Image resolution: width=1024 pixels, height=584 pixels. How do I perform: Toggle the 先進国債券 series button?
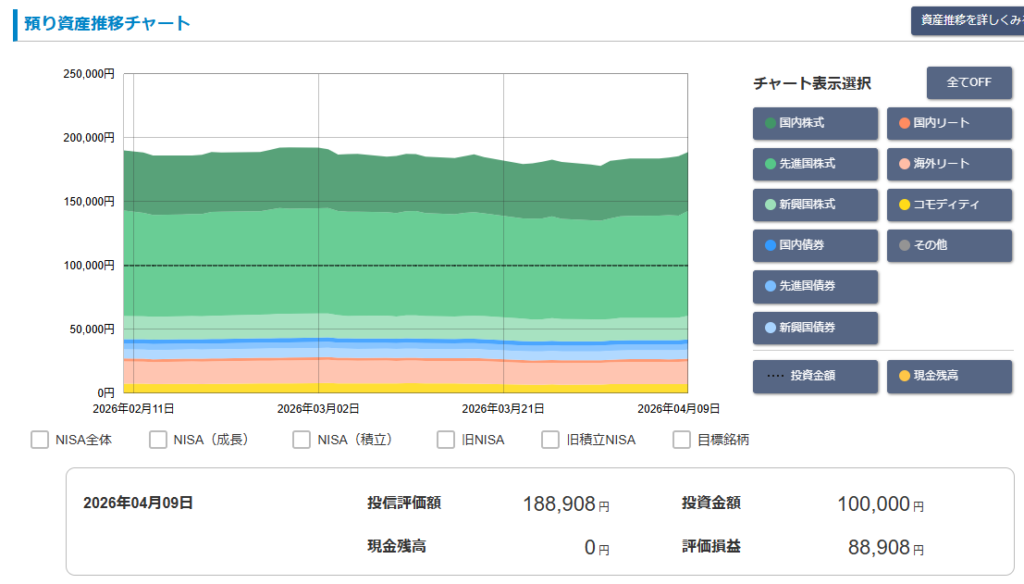point(815,286)
